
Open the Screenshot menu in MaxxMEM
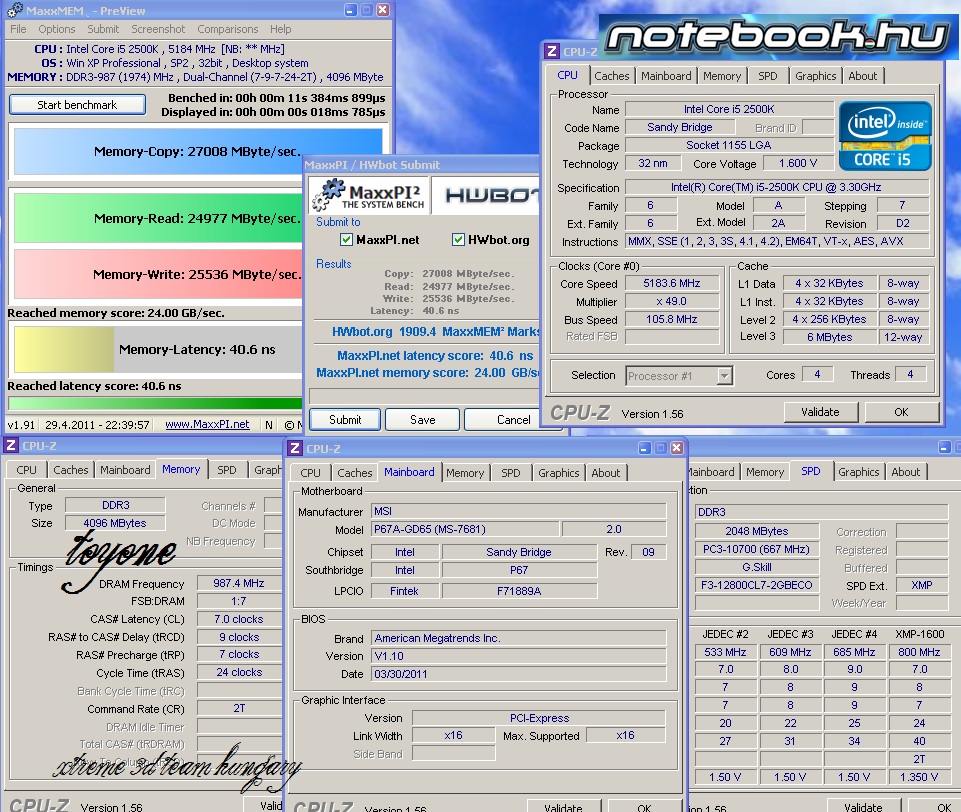(158, 29)
